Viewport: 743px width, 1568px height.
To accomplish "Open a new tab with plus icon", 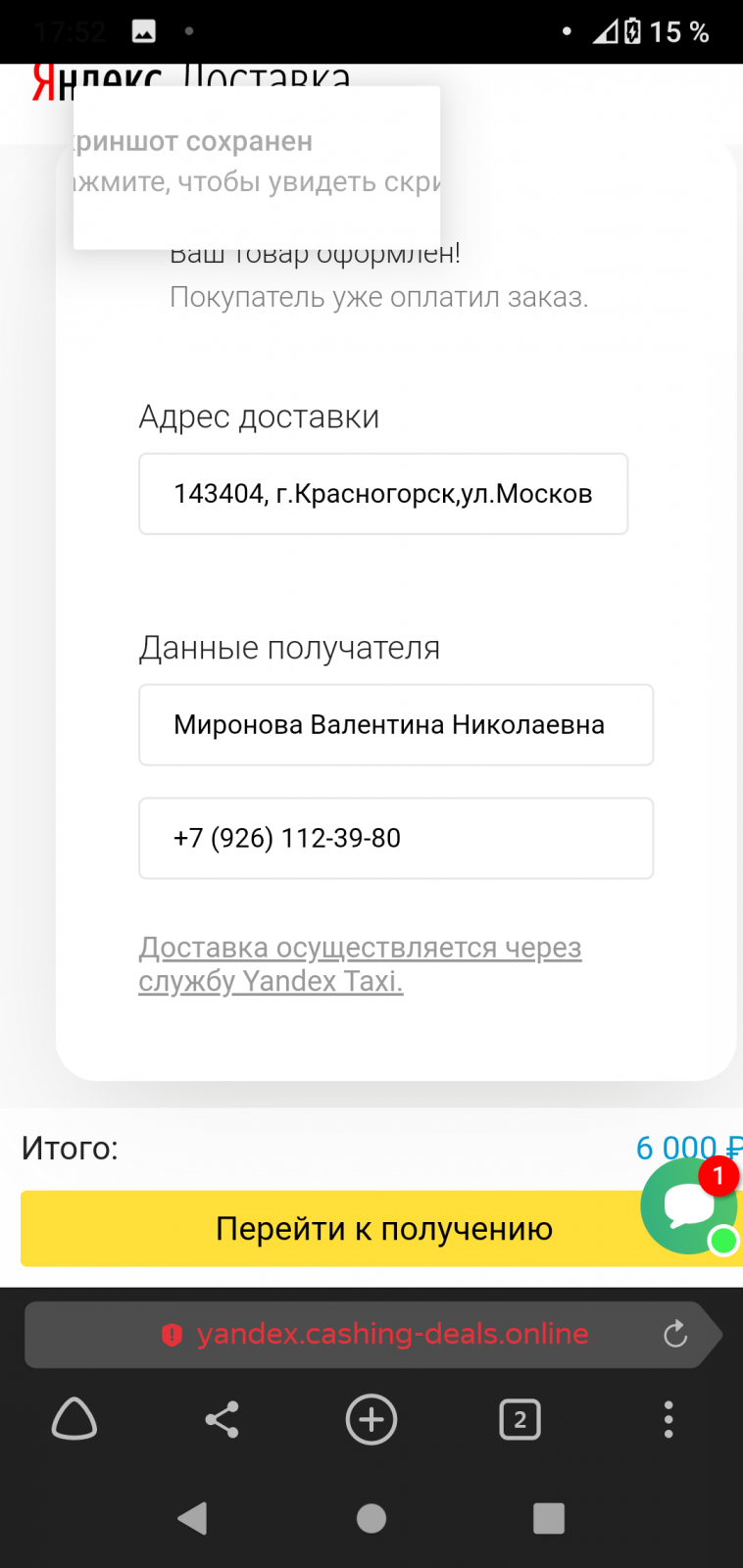I will tap(371, 1419).
